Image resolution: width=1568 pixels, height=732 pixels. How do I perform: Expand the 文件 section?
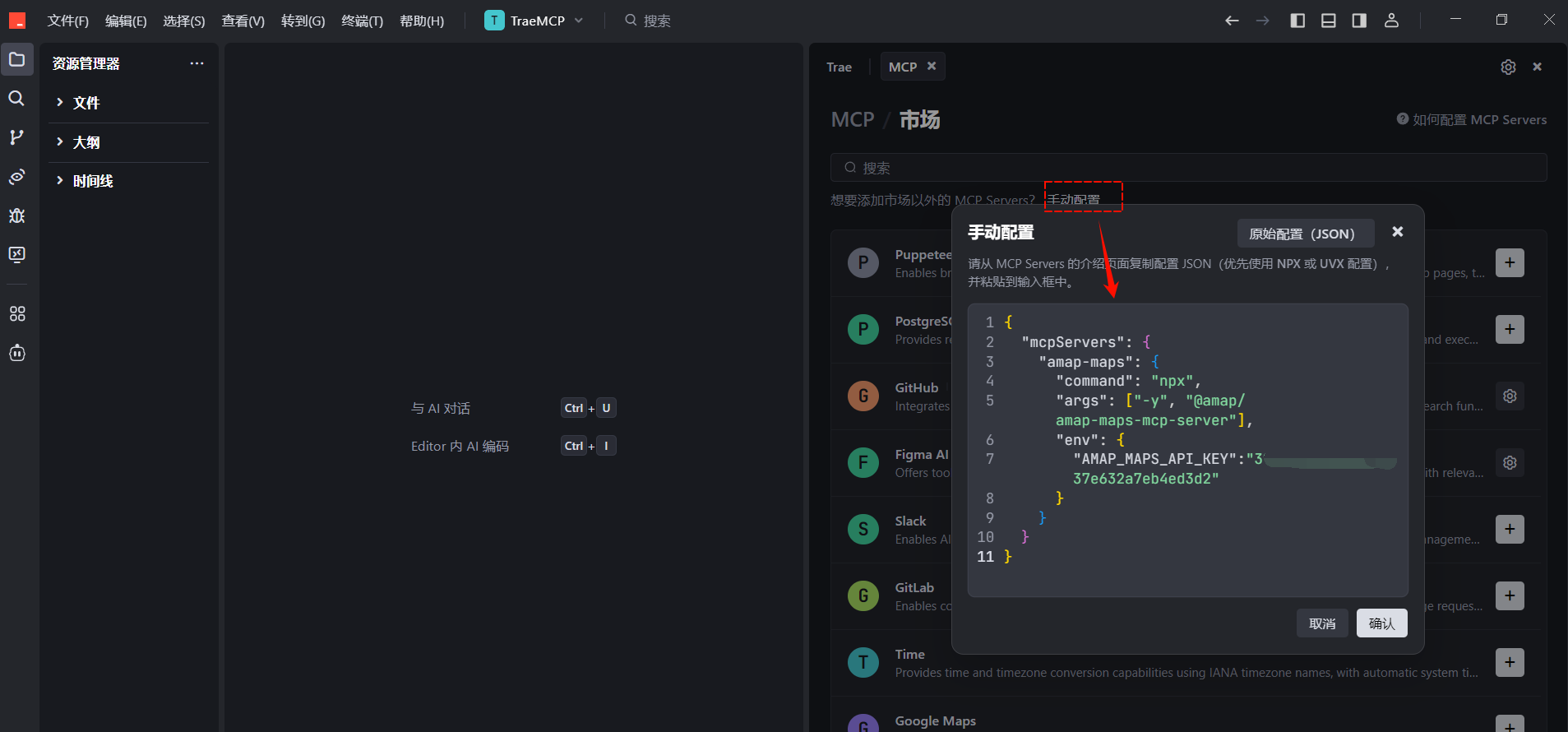click(128, 103)
